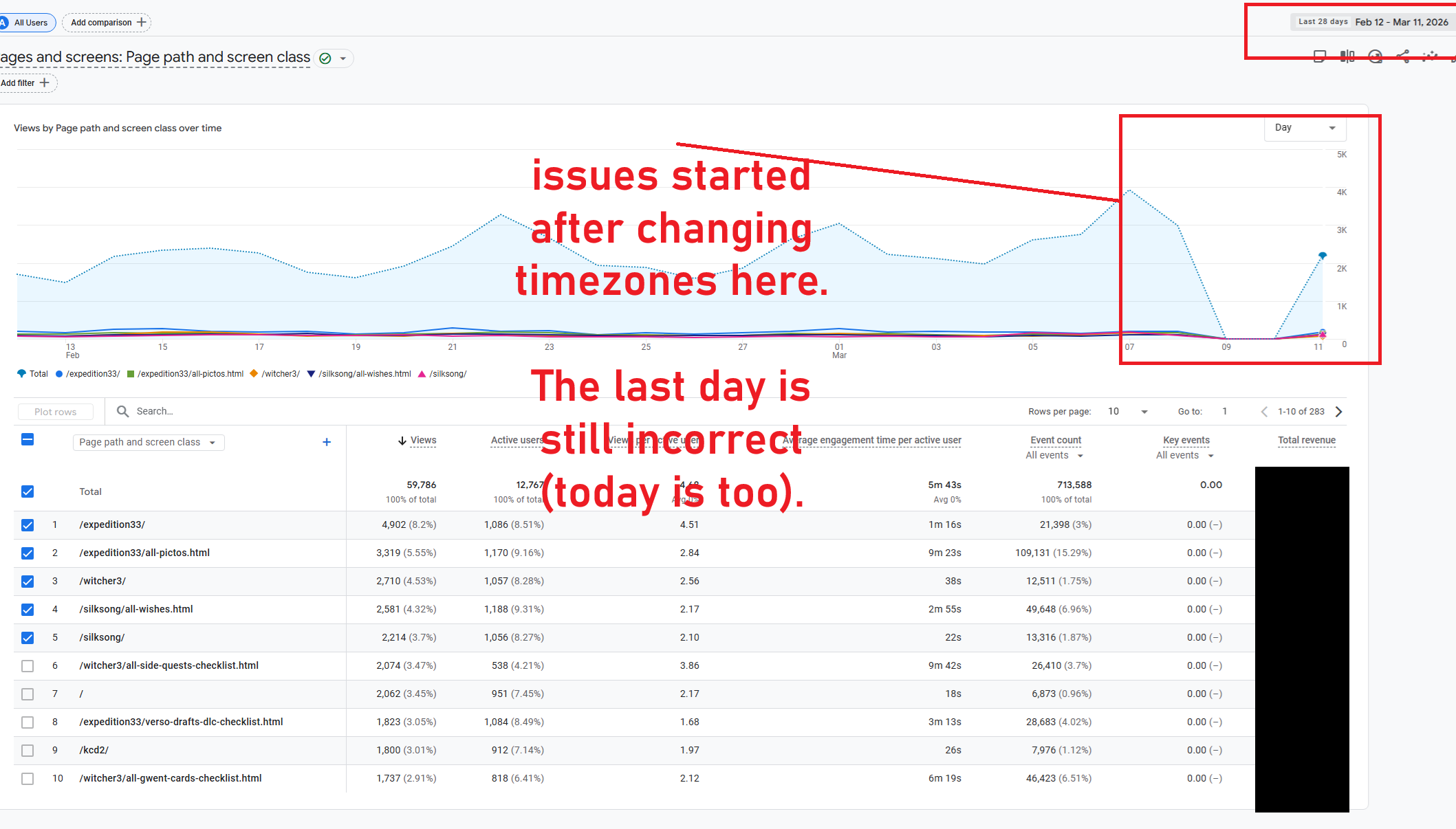The height and width of the screenshot is (829, 1456).
Task: Sort by the Event count column header
Action: tap(1055, 440)
